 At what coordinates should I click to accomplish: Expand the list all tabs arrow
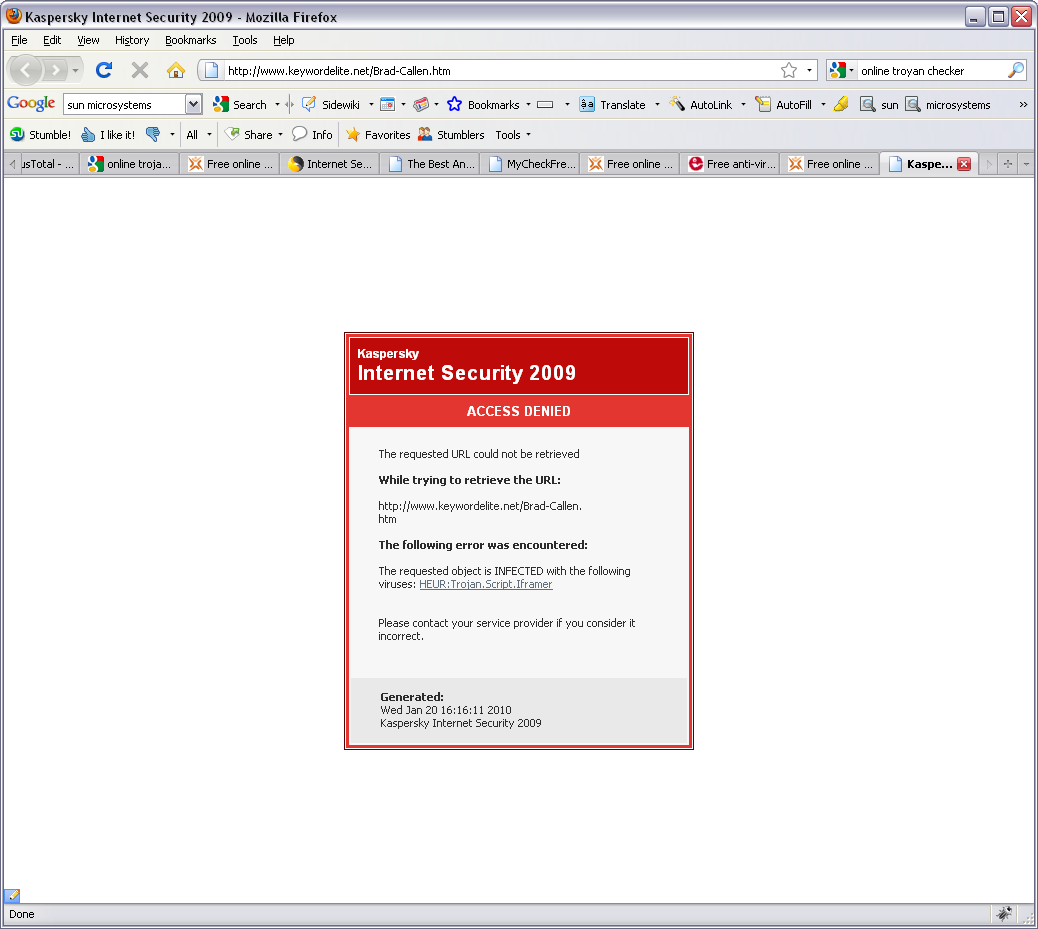1026,164
